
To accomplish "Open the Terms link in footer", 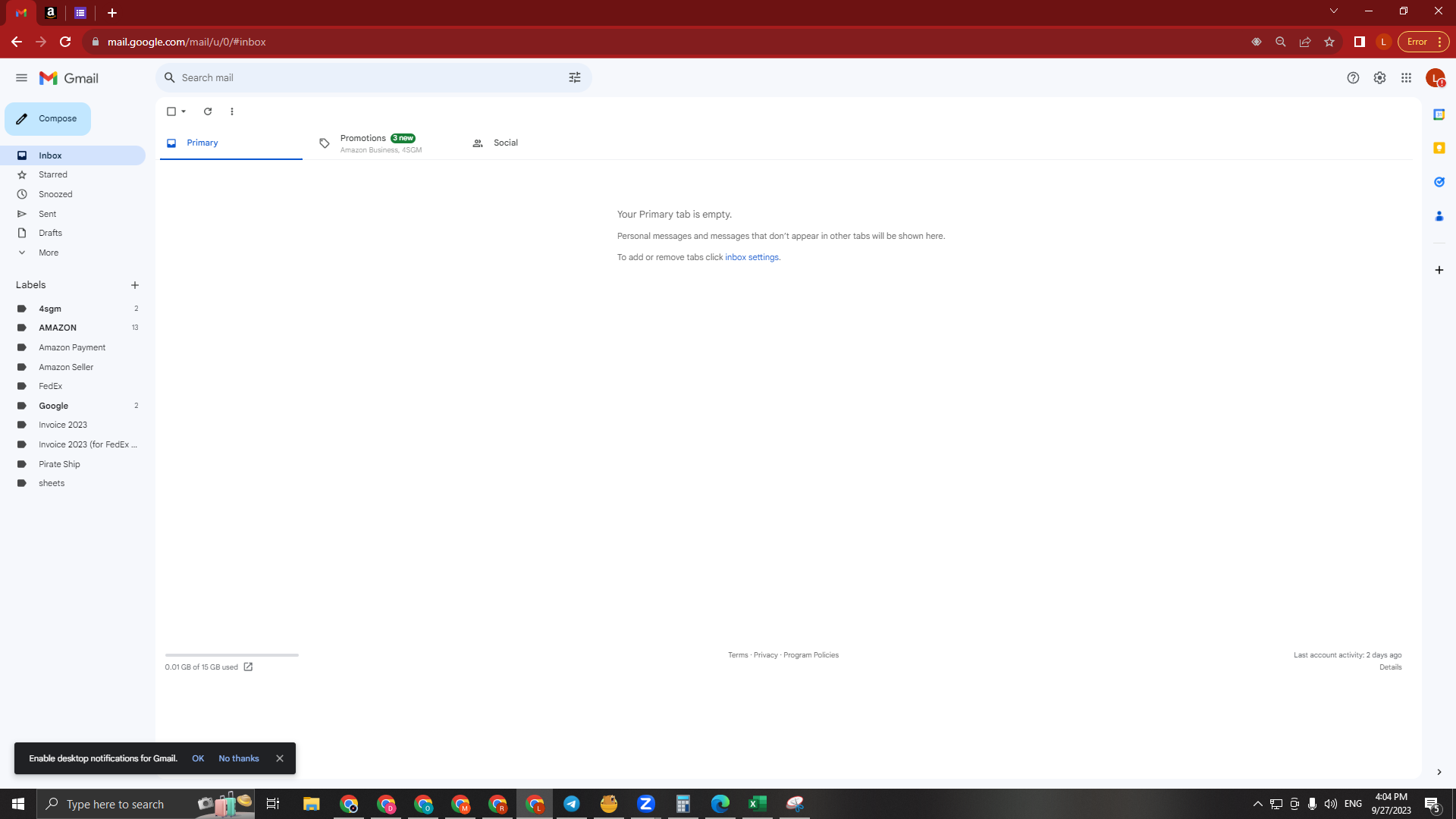I will (738, 655).
